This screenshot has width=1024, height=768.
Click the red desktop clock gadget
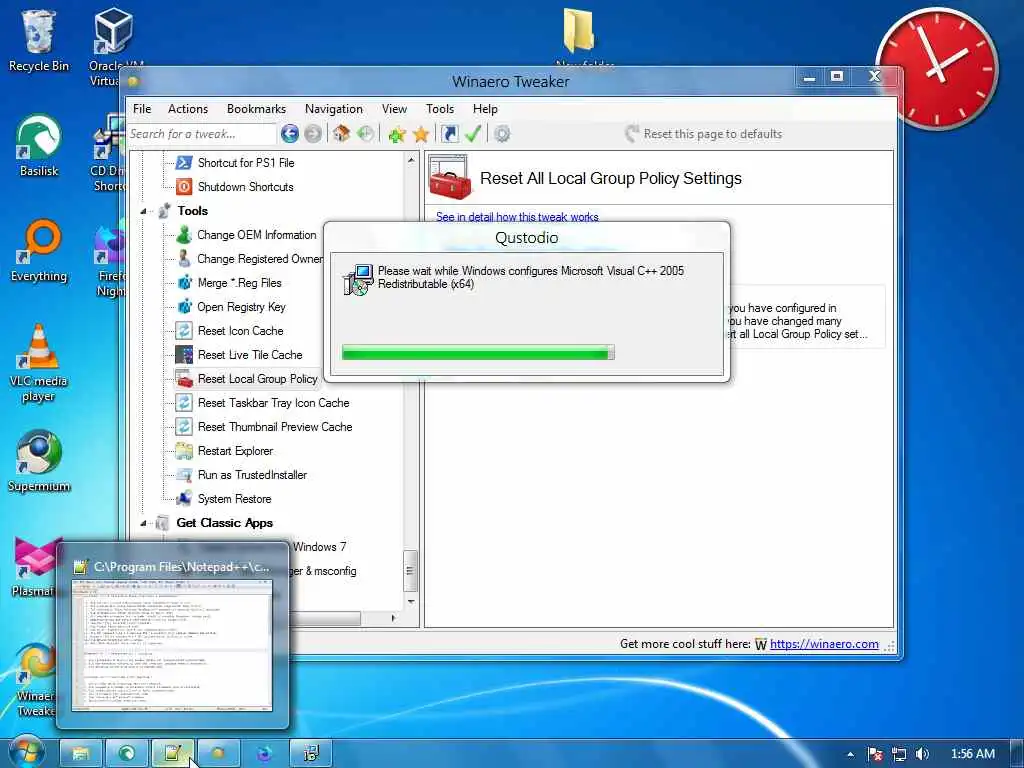click(x=938, y=68)
